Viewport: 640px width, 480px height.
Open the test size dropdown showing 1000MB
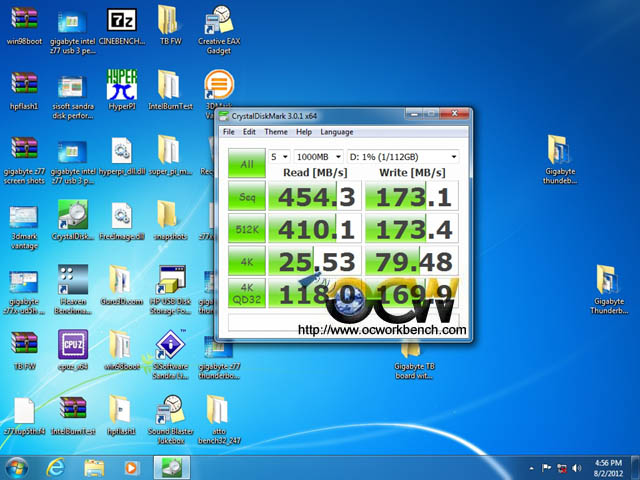click(x=319, y=157)
